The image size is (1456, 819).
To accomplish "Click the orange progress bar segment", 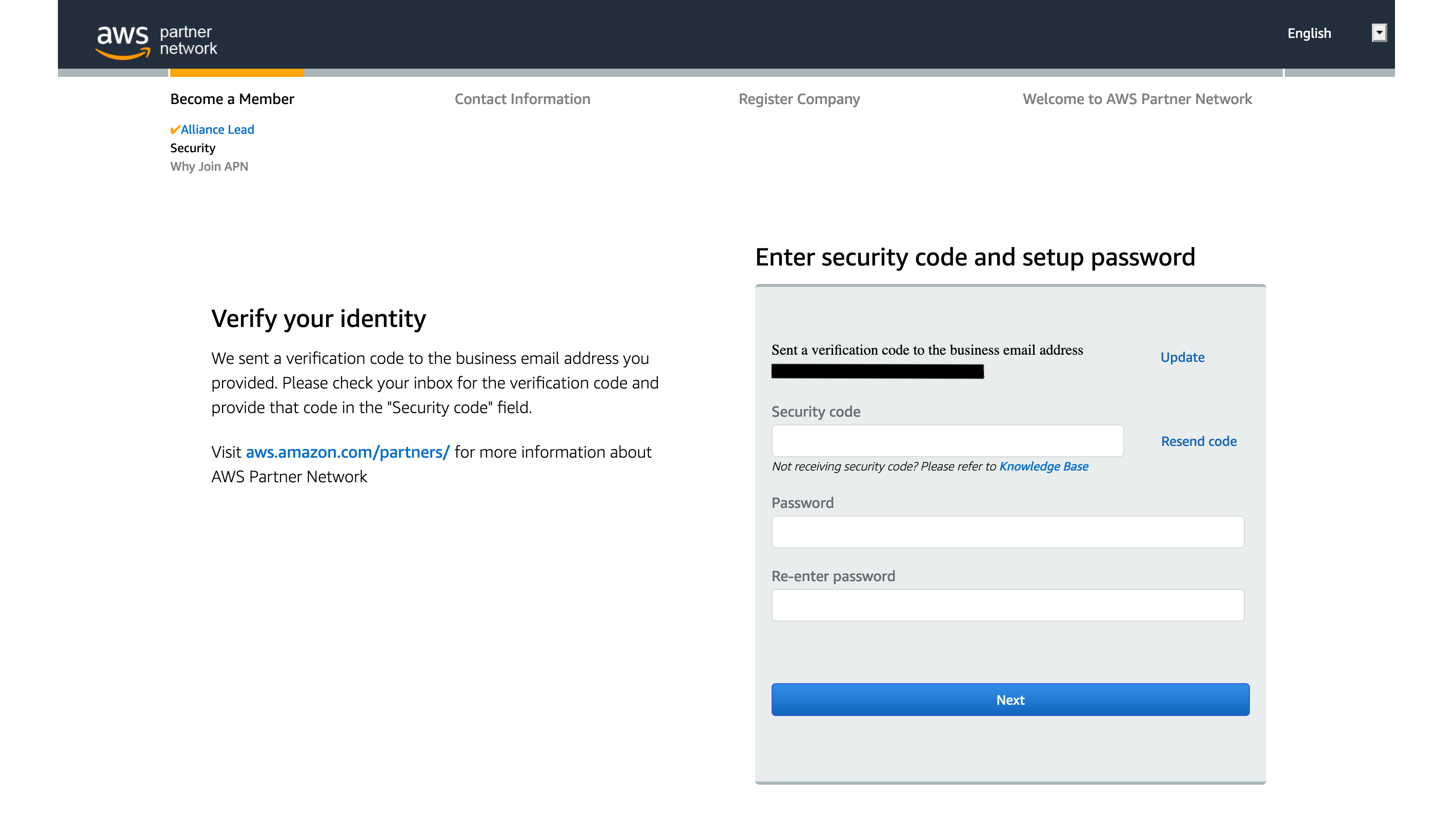I will 237,73.
